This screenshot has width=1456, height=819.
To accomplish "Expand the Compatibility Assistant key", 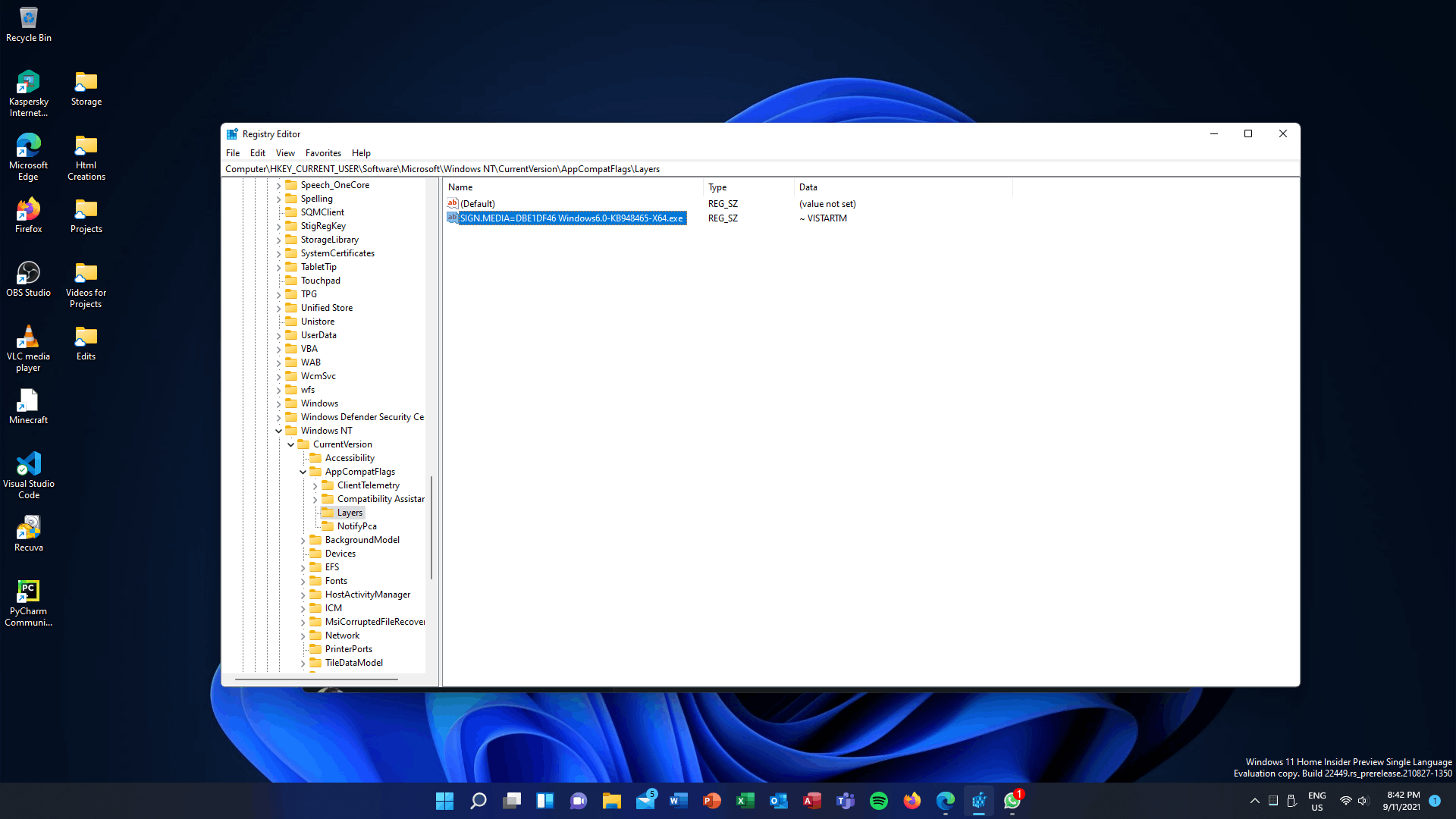I will click(315, 499).
